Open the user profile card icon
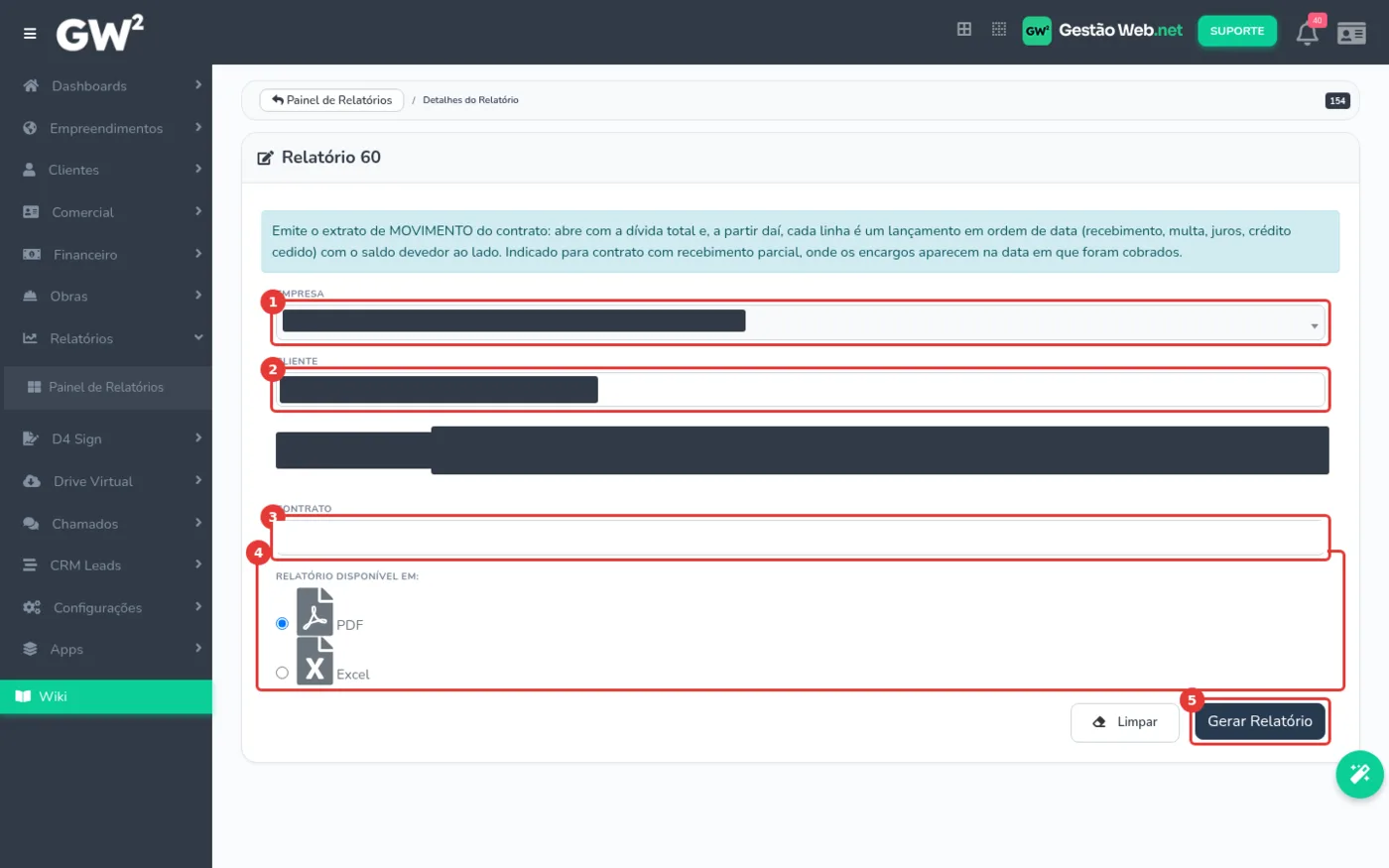This screenshot has width=1389, height=868. 1351,33
